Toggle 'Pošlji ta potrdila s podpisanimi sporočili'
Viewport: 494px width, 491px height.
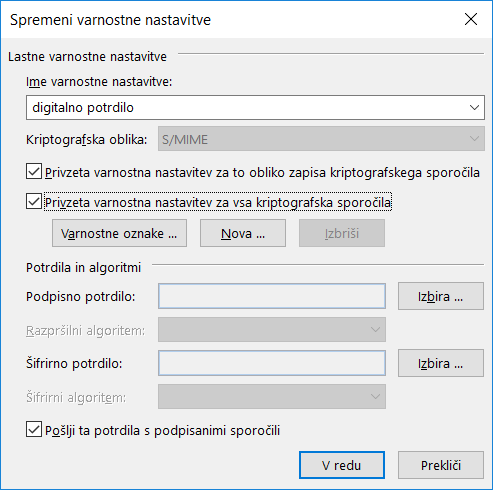coord(34,429)
